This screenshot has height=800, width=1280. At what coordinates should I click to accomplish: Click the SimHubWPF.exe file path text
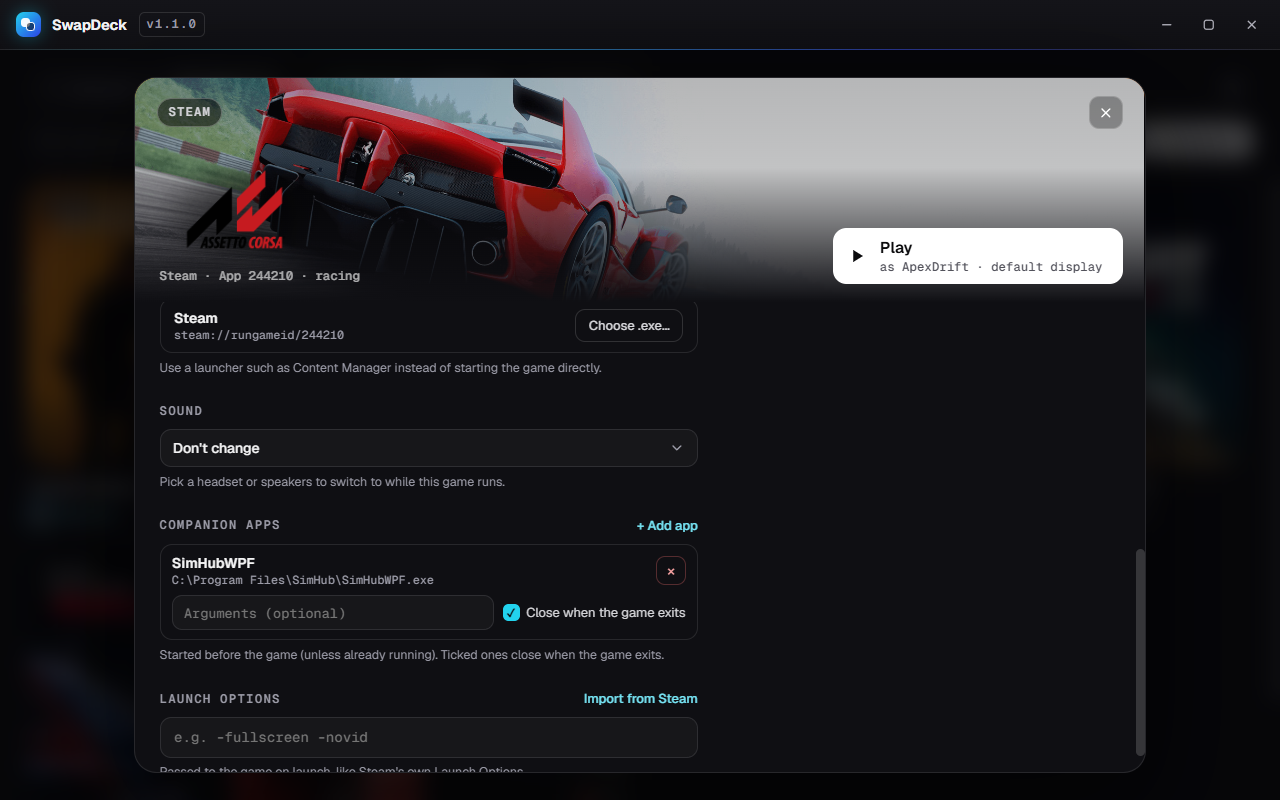coord(303,580)
